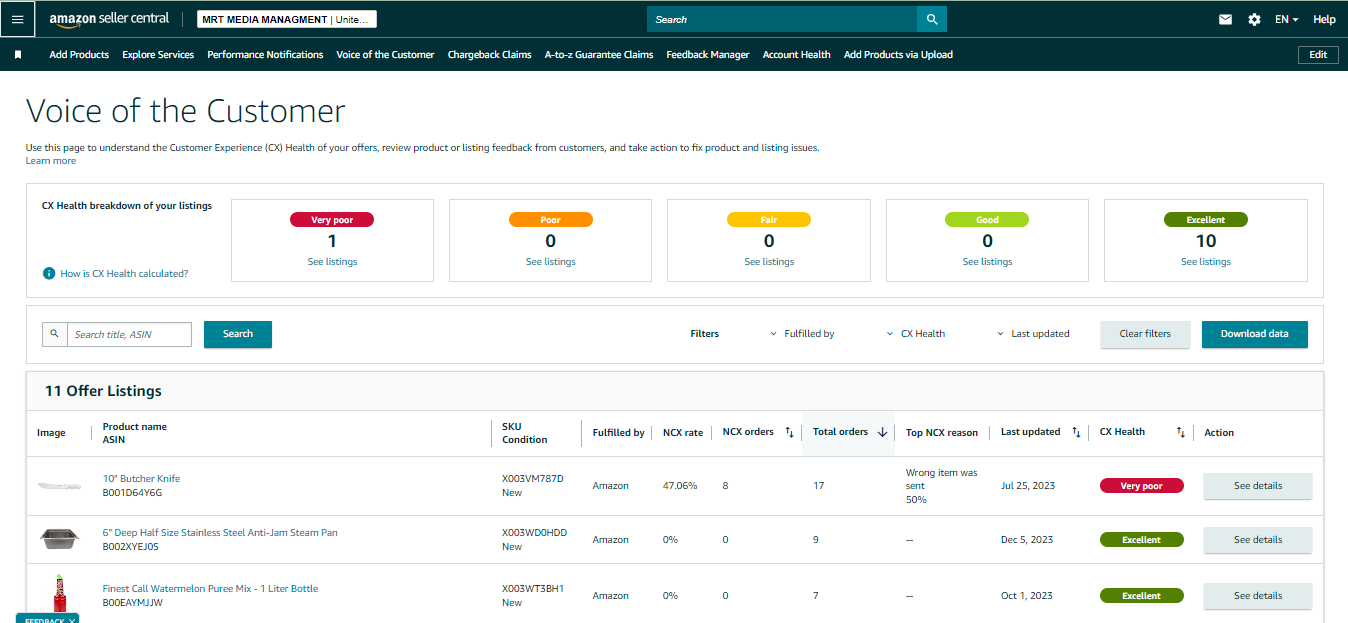1348x623 pixels.
Task: Click the teal Search button
Action: tap(238, 334)
